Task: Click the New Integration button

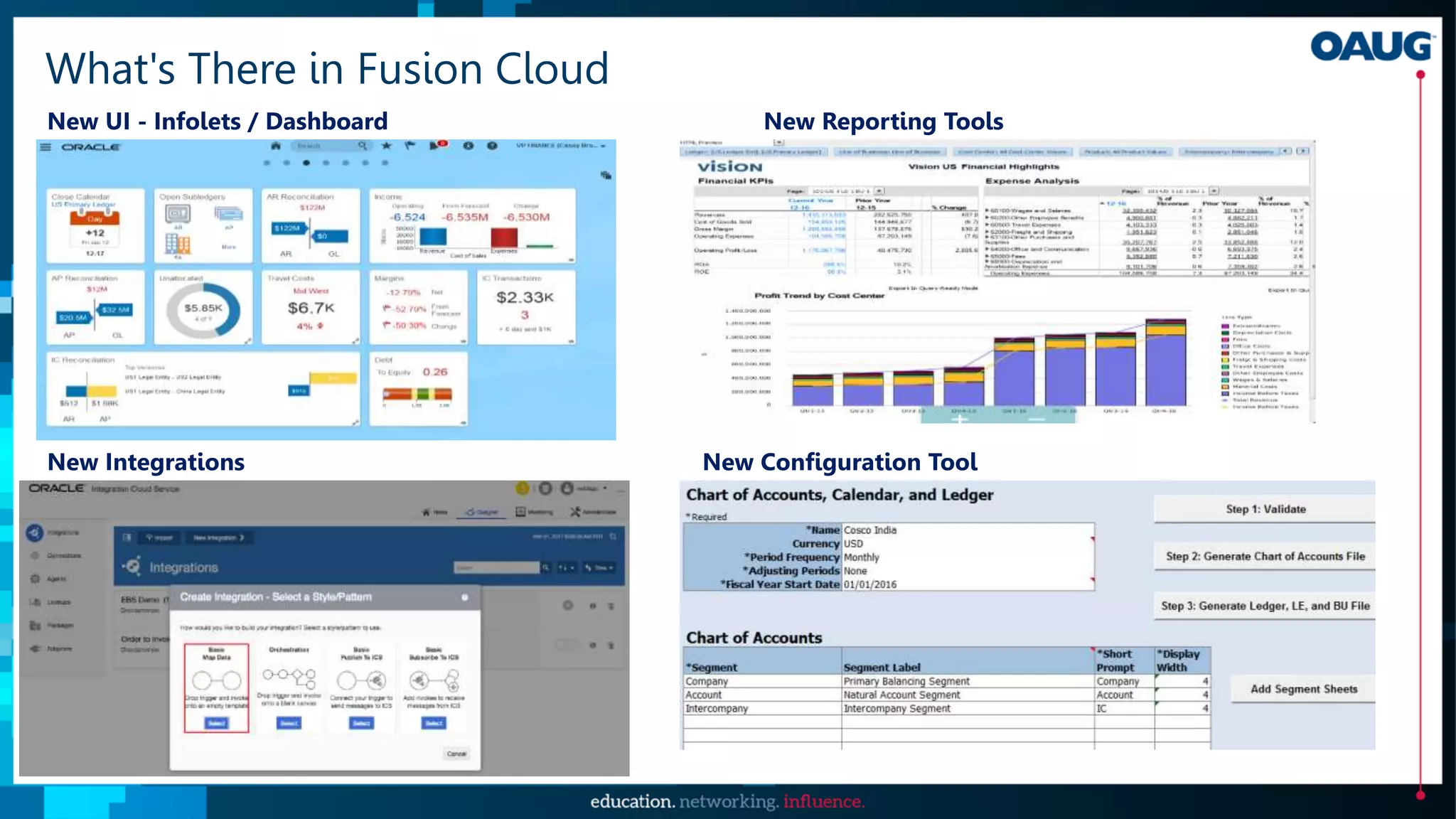Action: point(219,537)
